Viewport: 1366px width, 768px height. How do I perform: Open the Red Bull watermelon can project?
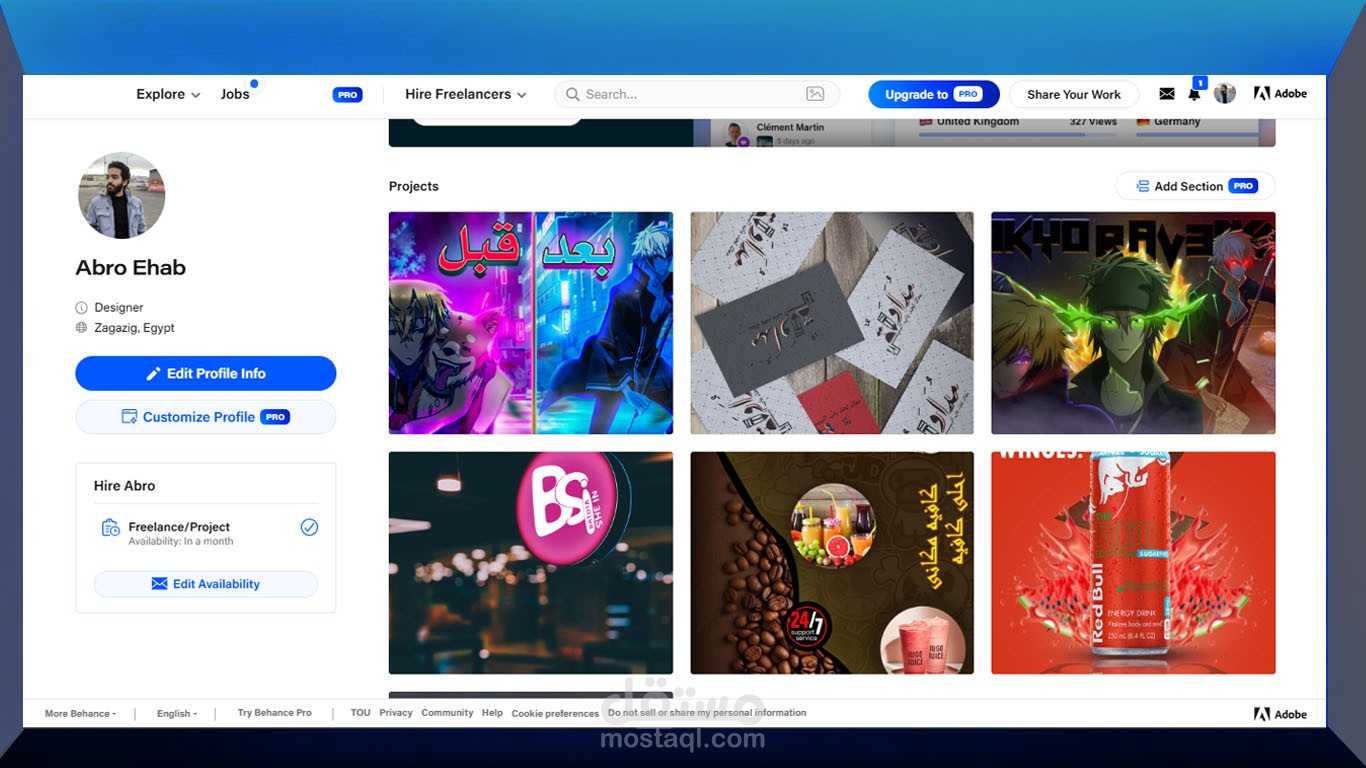(x=1133, y=563)
